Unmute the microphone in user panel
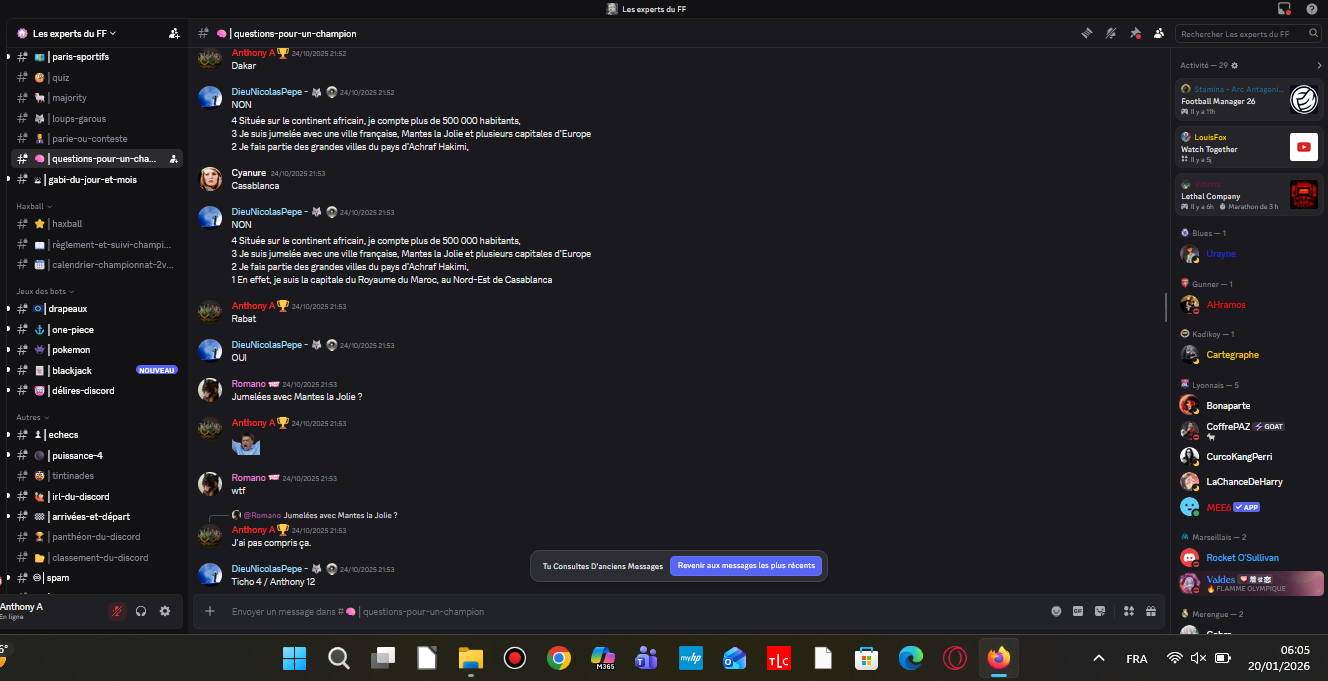Viewport: 1328px width, 681px height. (x=117, y=611)
